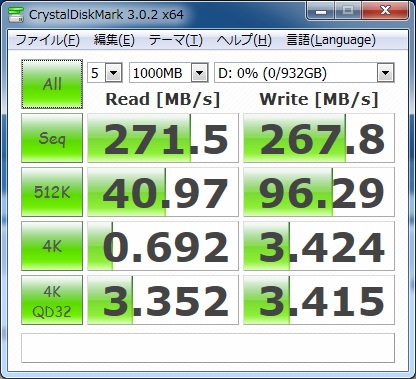Open the ファイル(F) menu
Image resolution: width=416 pixels, height=379 pixels.
(47, 40)
